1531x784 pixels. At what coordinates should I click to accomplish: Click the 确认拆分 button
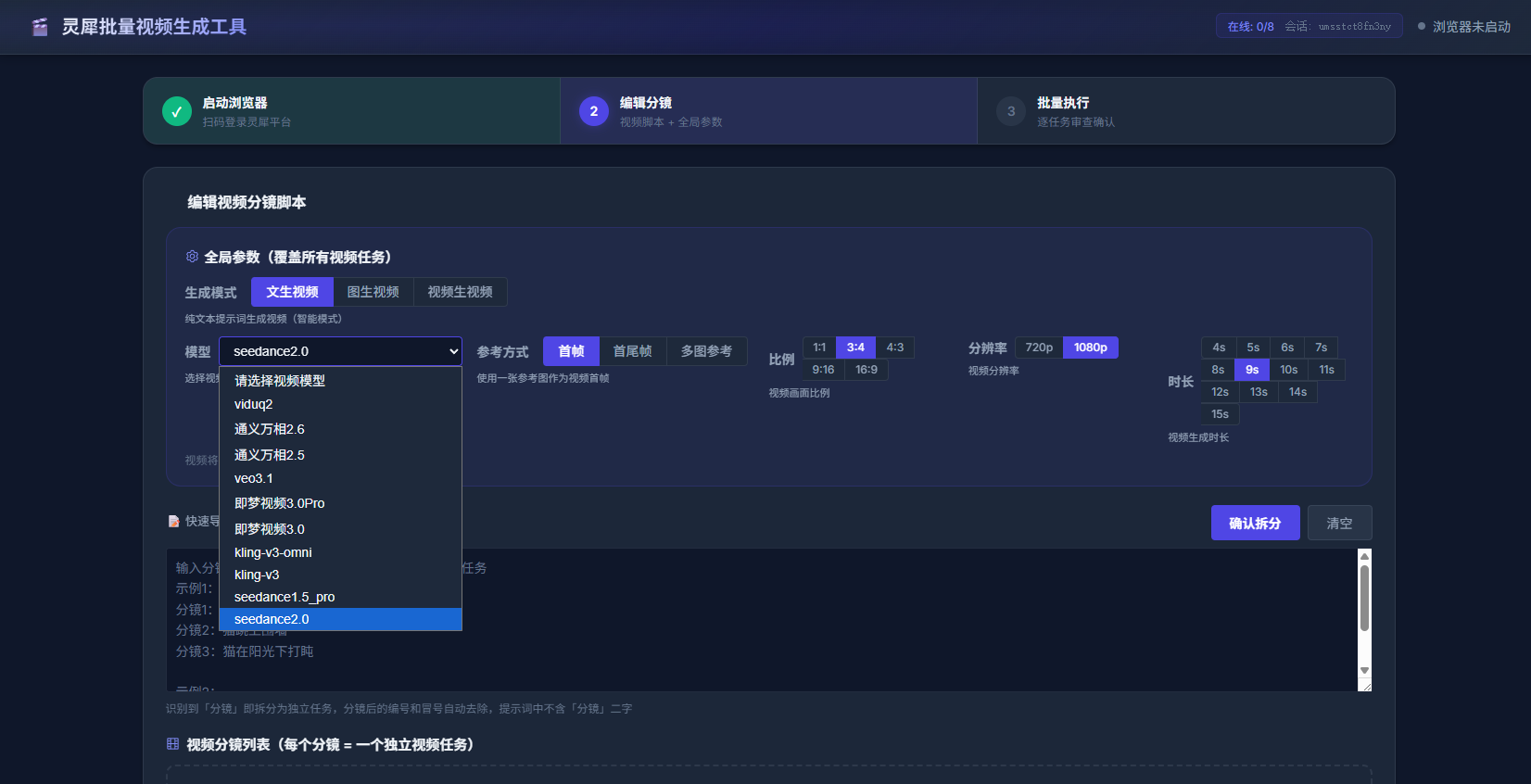tap(1255, 523)
